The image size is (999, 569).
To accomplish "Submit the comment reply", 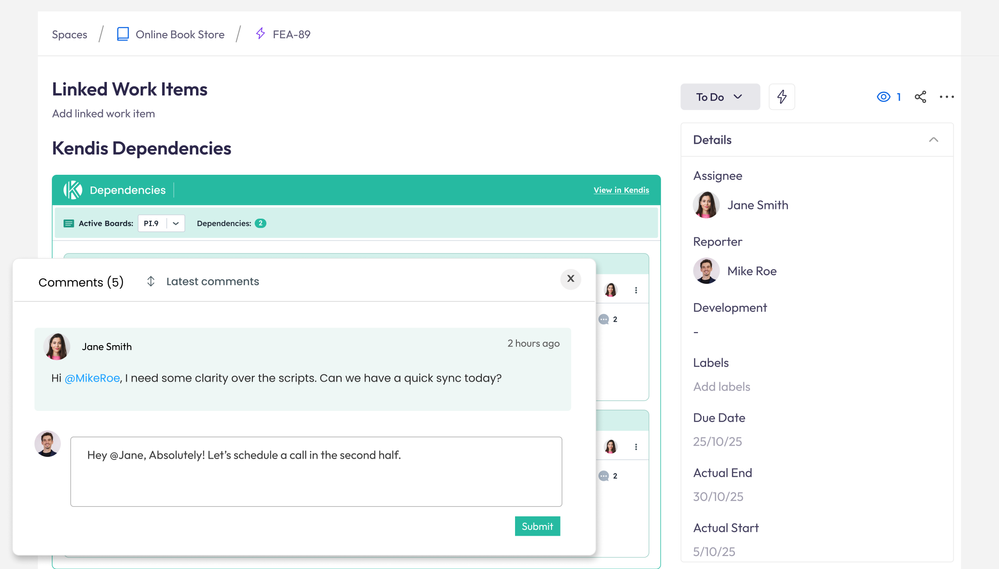I will (537, 526).
